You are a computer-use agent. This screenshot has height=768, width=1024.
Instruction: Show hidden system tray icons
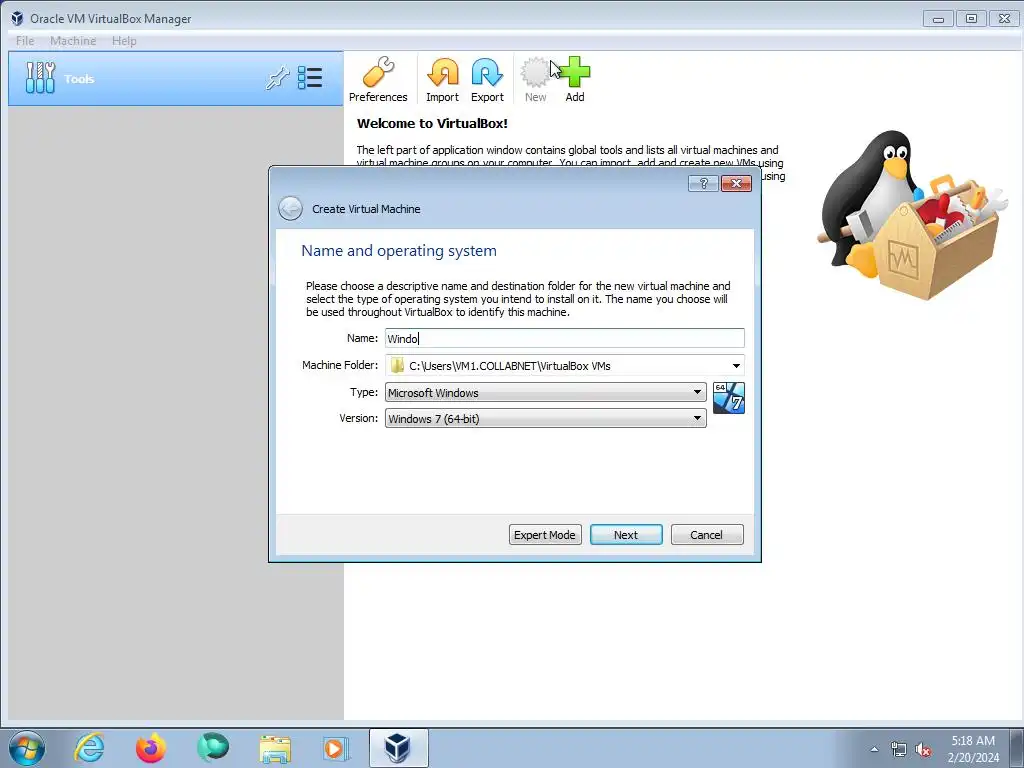point(874,749)
